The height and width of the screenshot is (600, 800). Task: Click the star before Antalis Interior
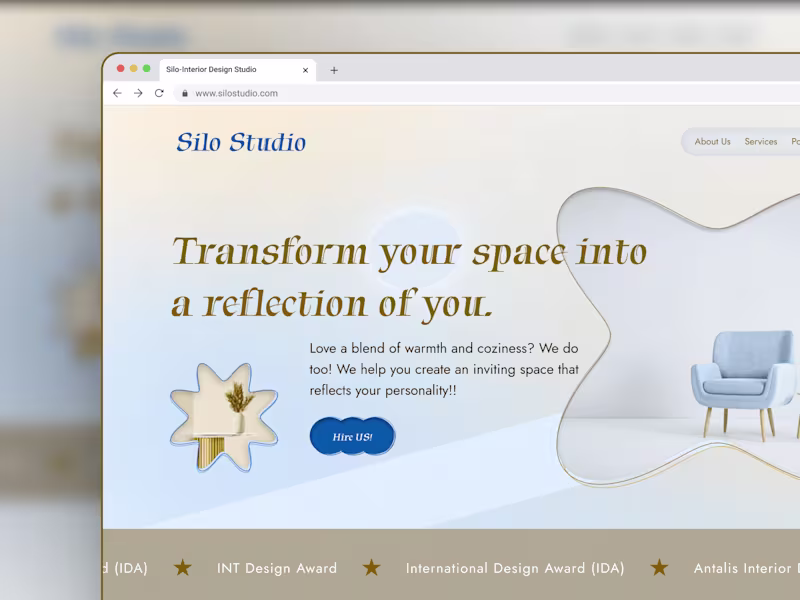659,567
